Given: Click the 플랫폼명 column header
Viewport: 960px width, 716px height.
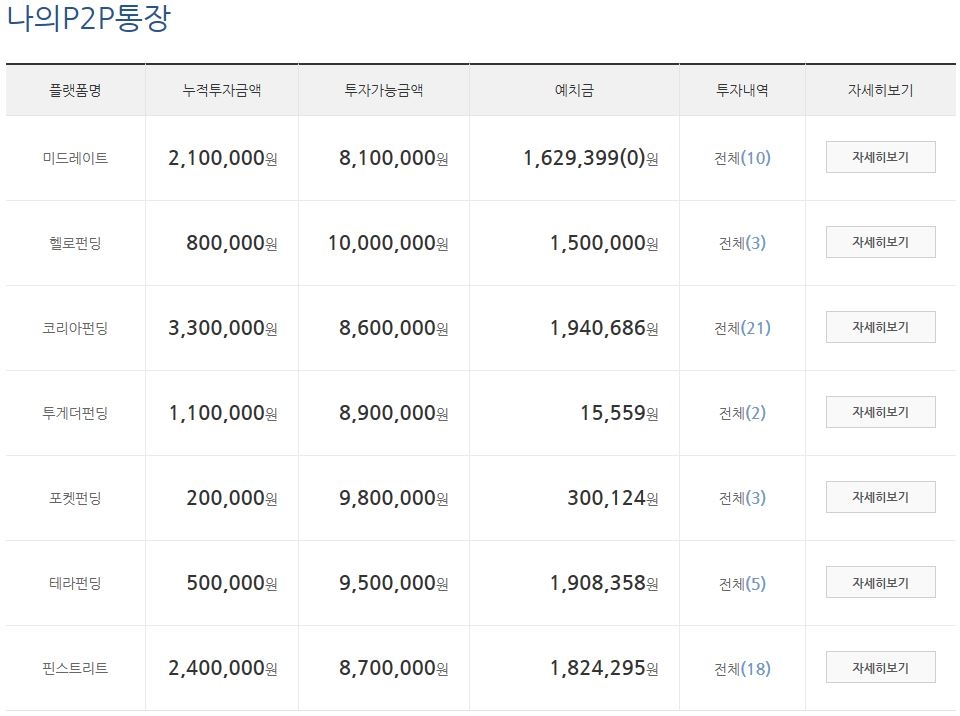Looking at the screenshot, I should click(x=75, y=90).
